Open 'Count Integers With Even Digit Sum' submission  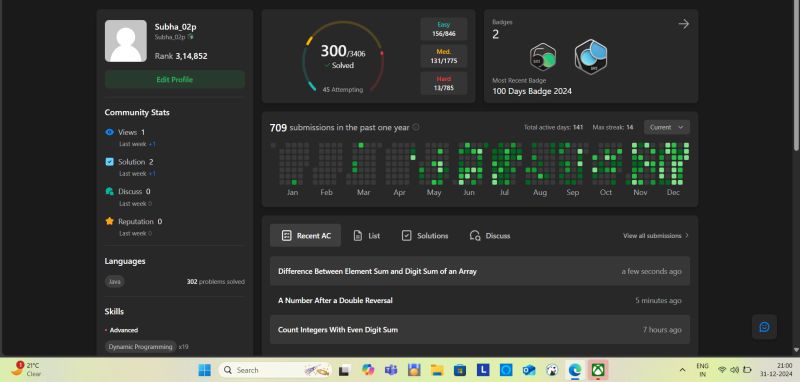(480, 329)
